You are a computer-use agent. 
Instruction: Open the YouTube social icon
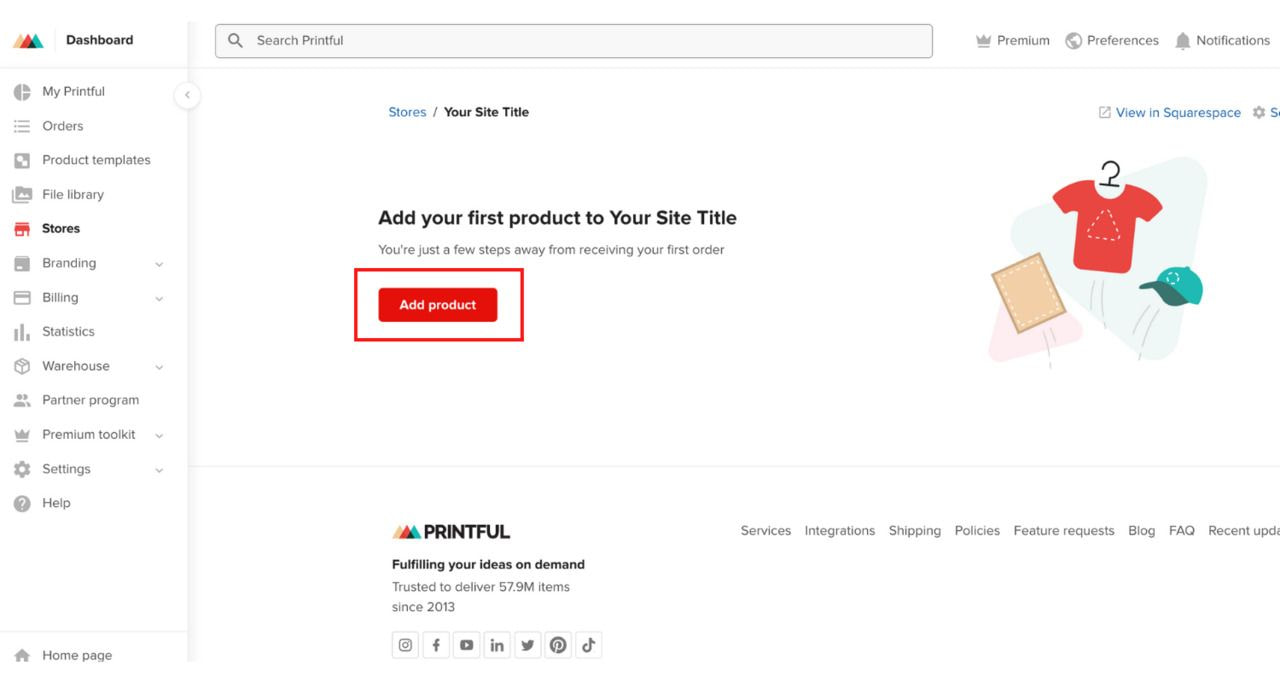pos(466,645)
